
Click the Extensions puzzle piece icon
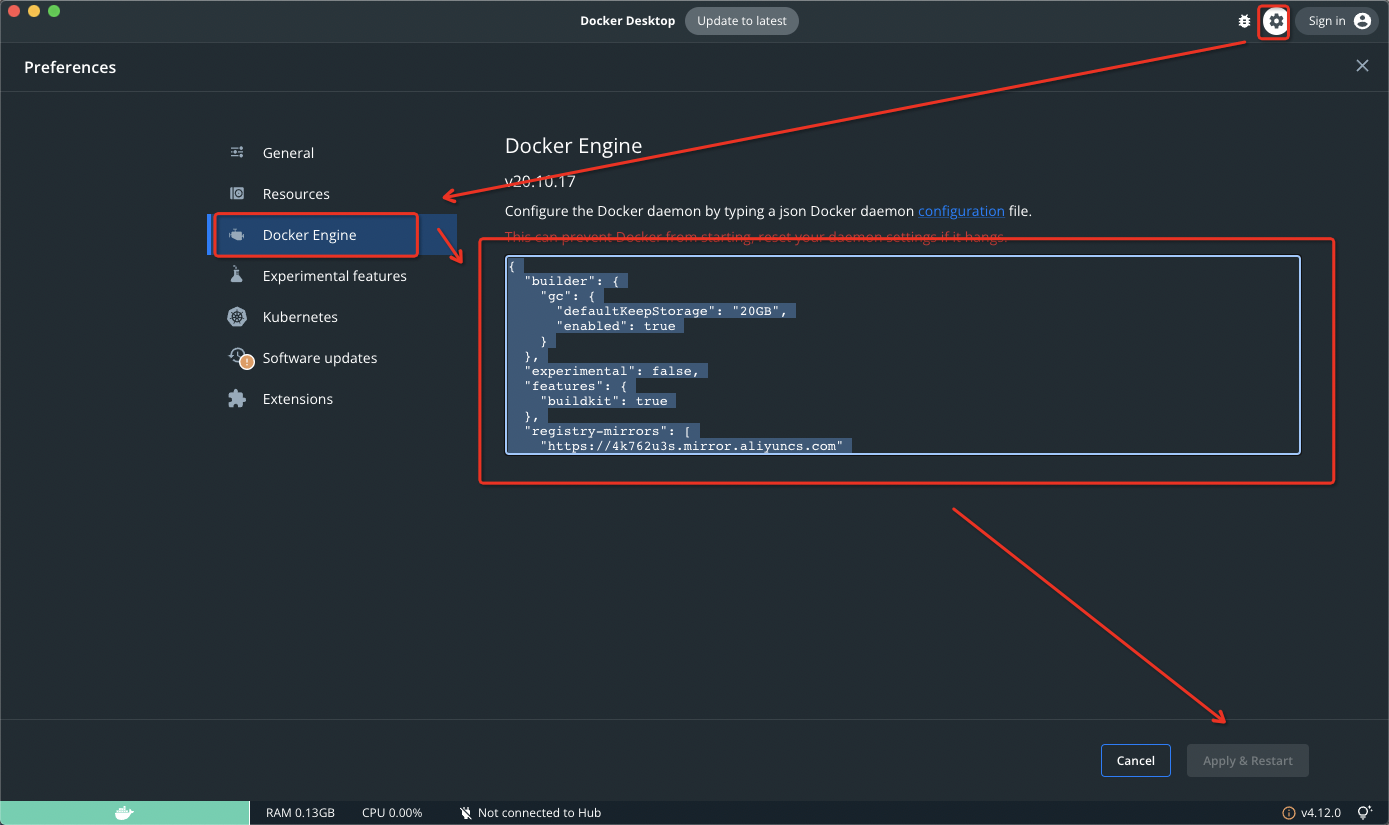pyautogui.click(x=237, y=399)
